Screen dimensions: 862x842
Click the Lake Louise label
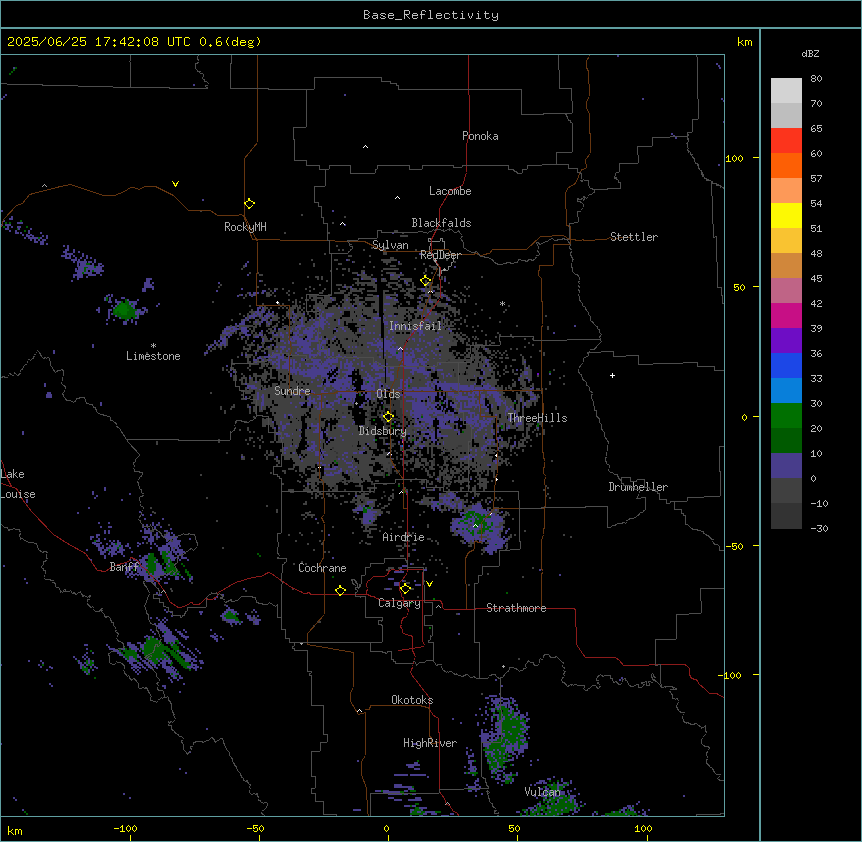click(18, 484)
